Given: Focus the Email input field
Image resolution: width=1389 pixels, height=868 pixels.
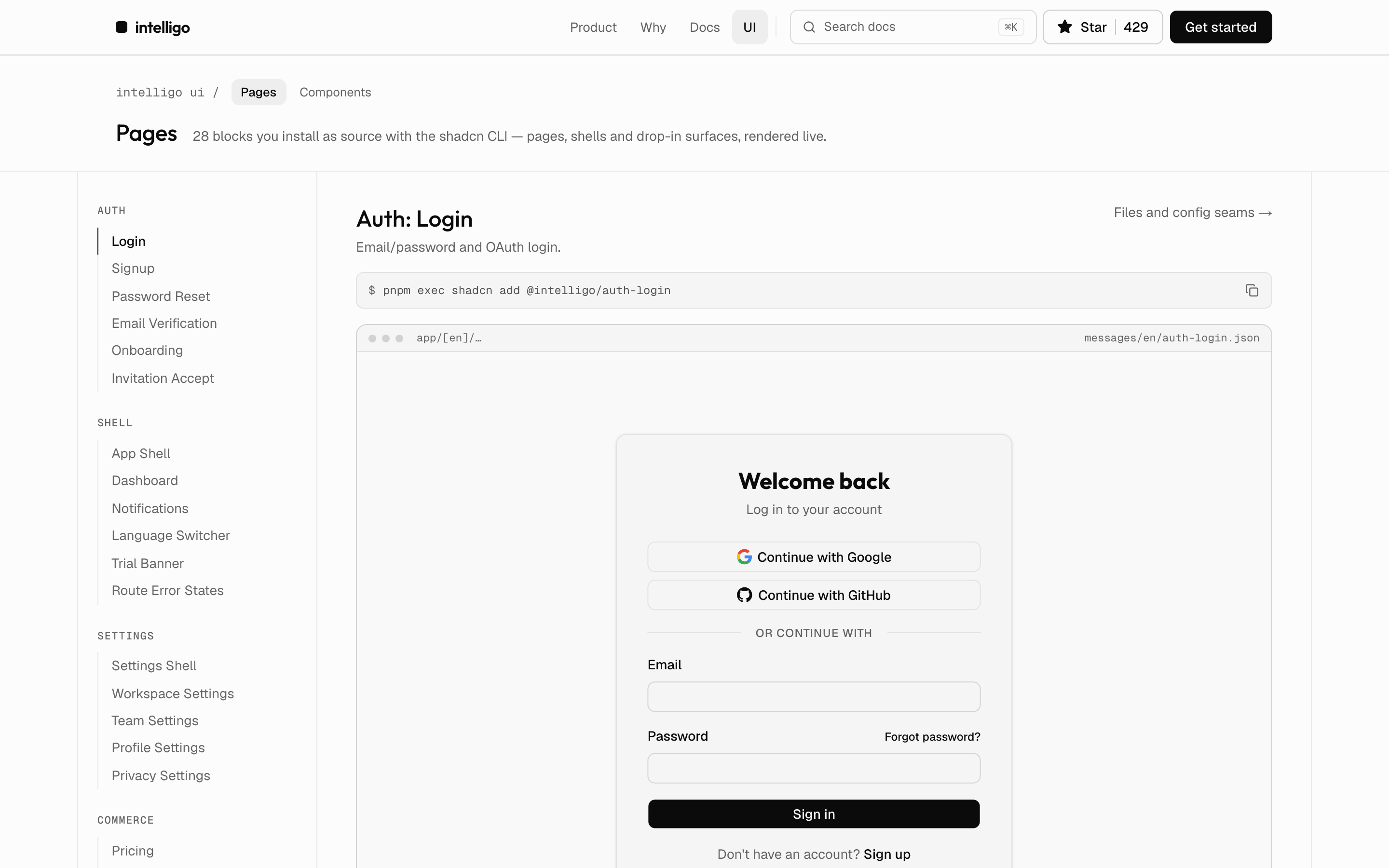Looking at the screenshot, I should pos(813,697).
